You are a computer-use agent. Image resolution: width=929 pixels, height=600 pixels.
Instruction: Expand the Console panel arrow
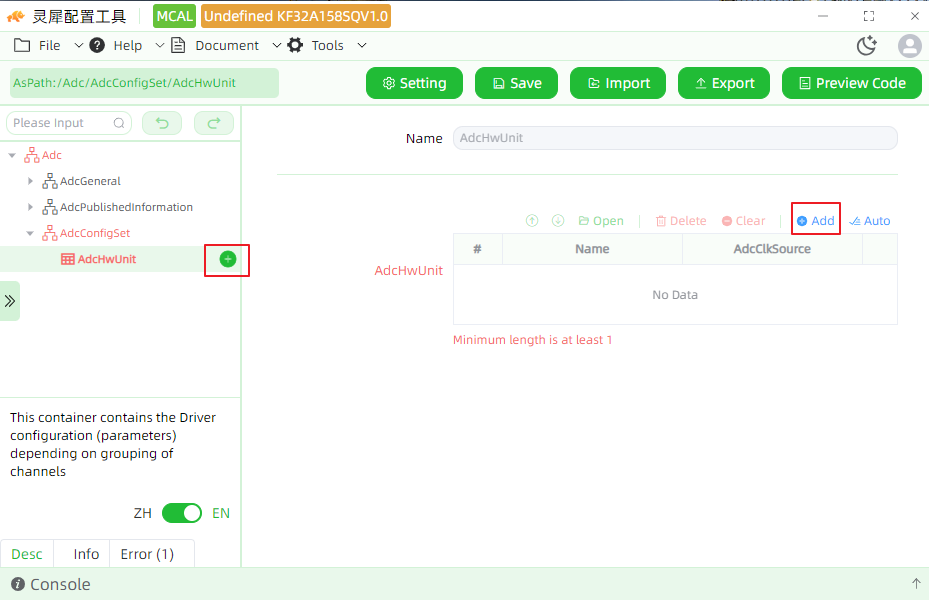point(916,584)
